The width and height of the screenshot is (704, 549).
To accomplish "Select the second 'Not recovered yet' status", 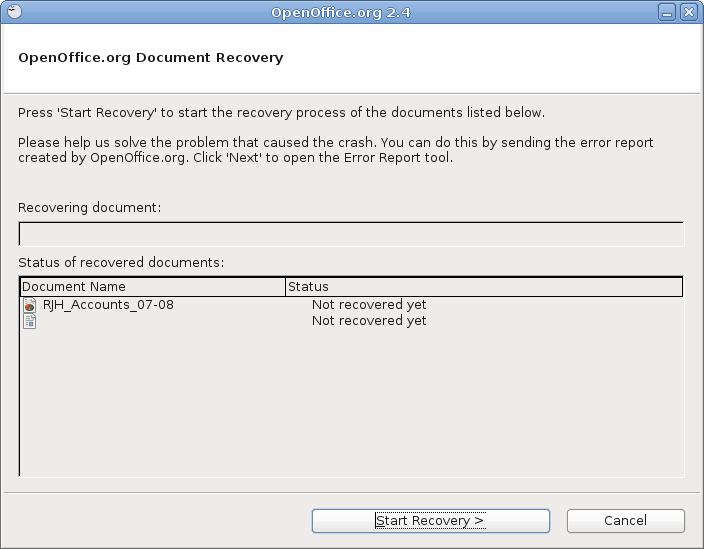I will 369,321.
